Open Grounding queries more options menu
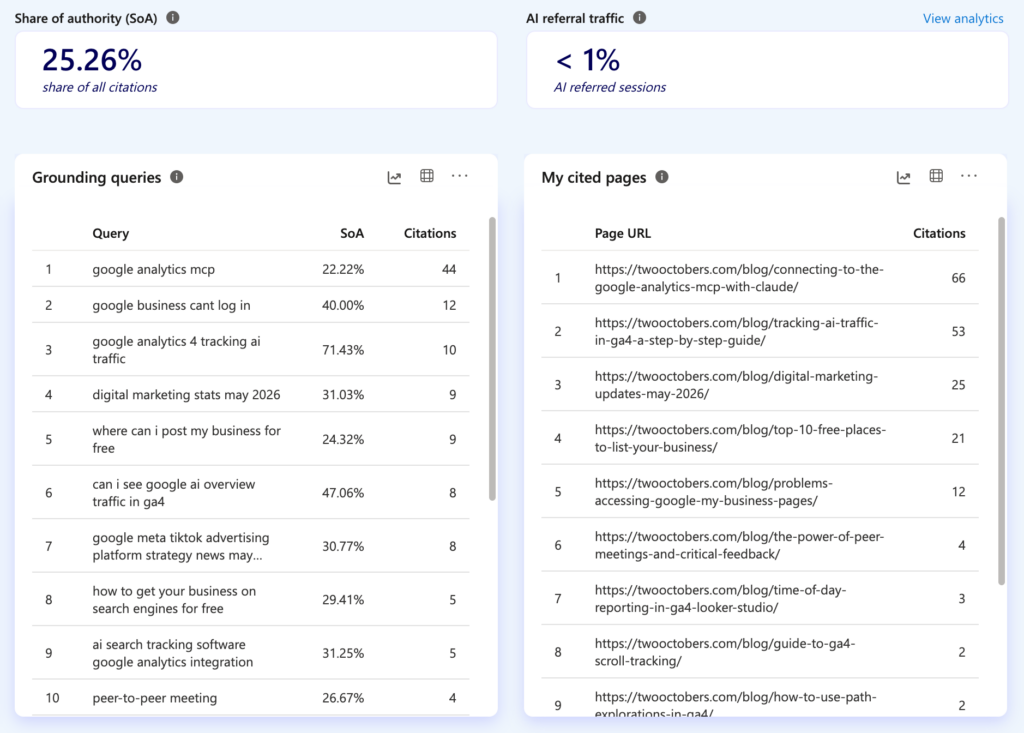Screen dimensions: 1024x733 coord(460,176)
